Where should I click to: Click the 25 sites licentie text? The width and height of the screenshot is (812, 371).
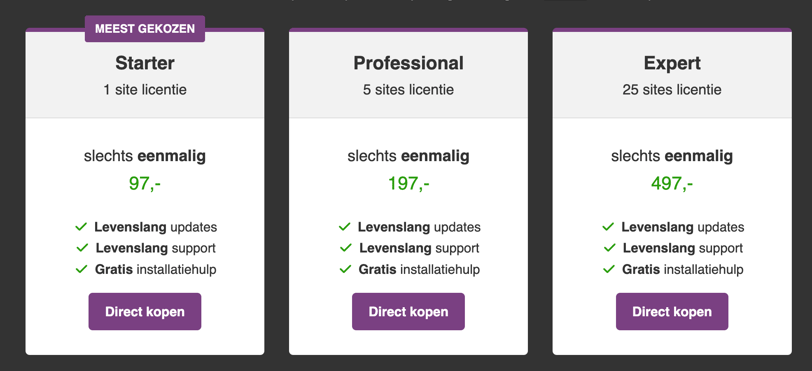tap(672, 90)
